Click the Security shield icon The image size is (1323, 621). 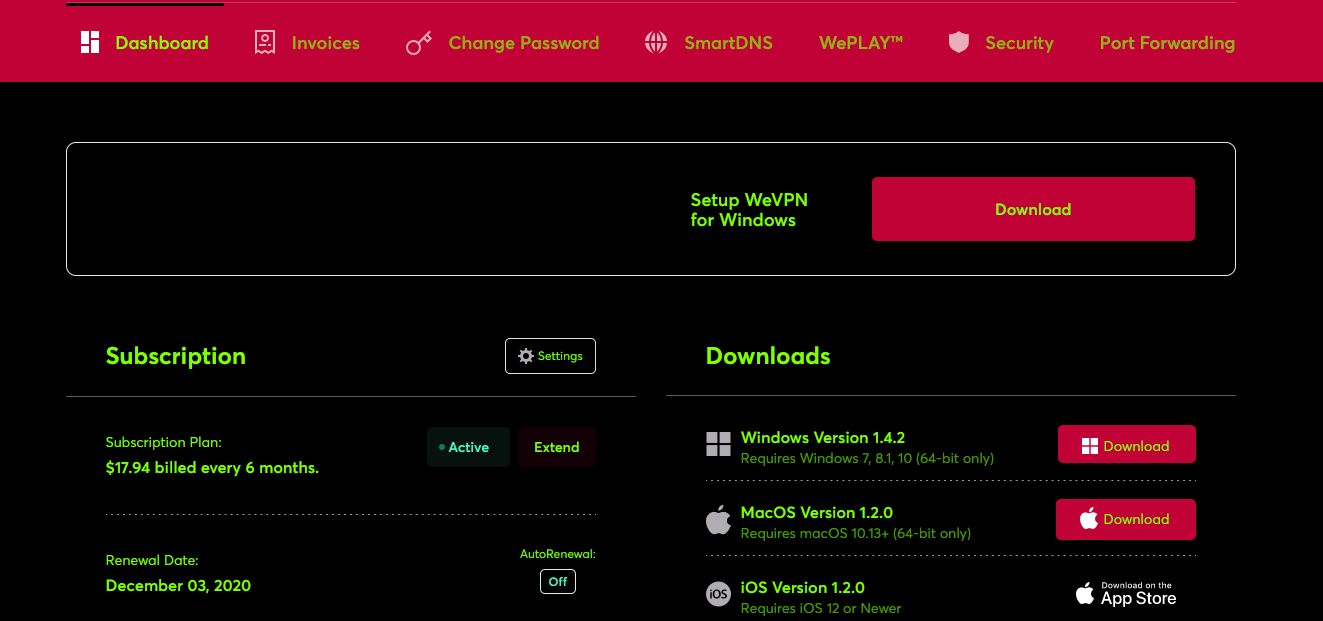(x=959, y=42)
